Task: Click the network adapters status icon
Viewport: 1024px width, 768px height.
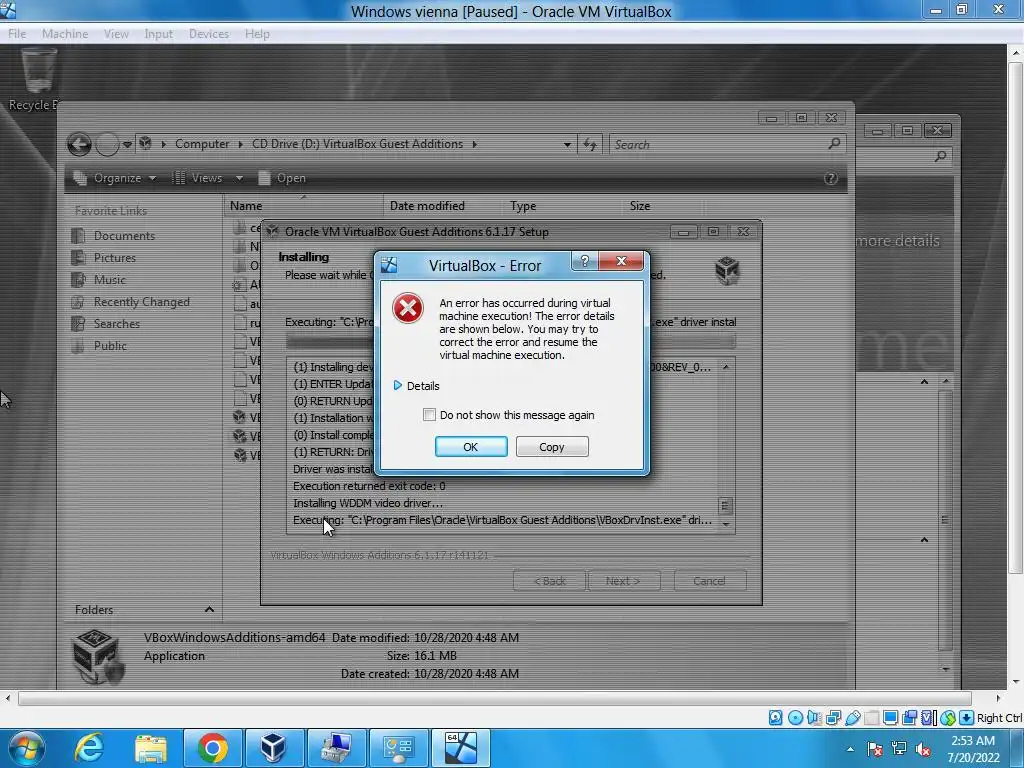Action: tap(833, 718)
